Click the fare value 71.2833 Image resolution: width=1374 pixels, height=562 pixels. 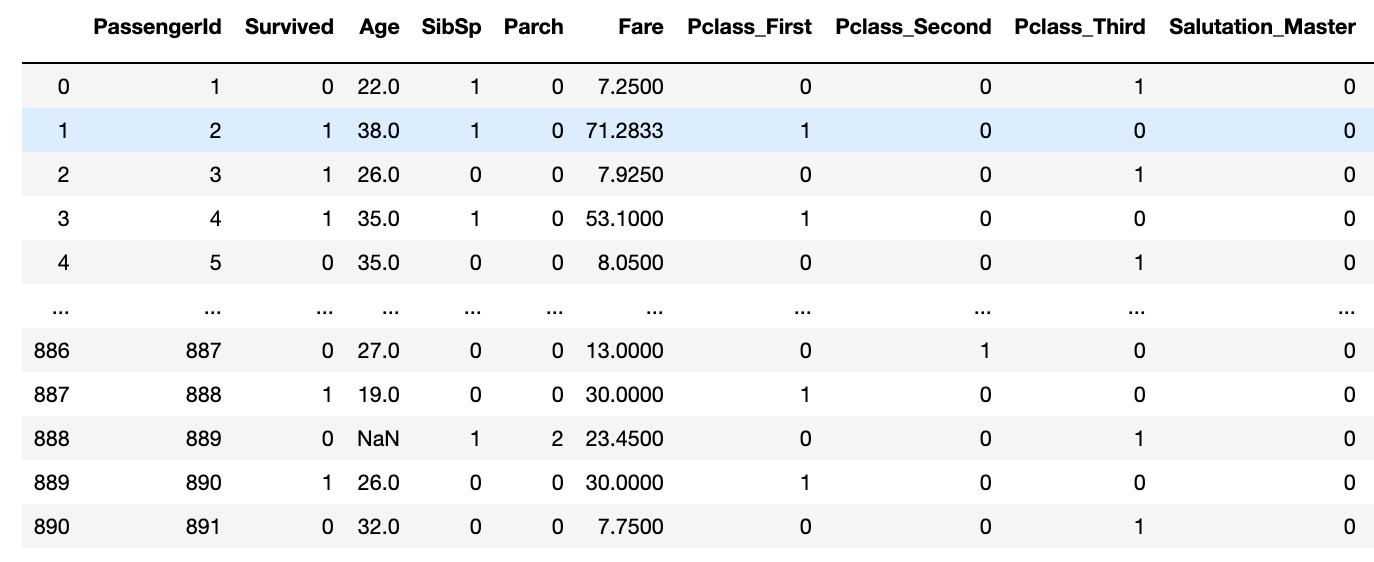point(624,131)
